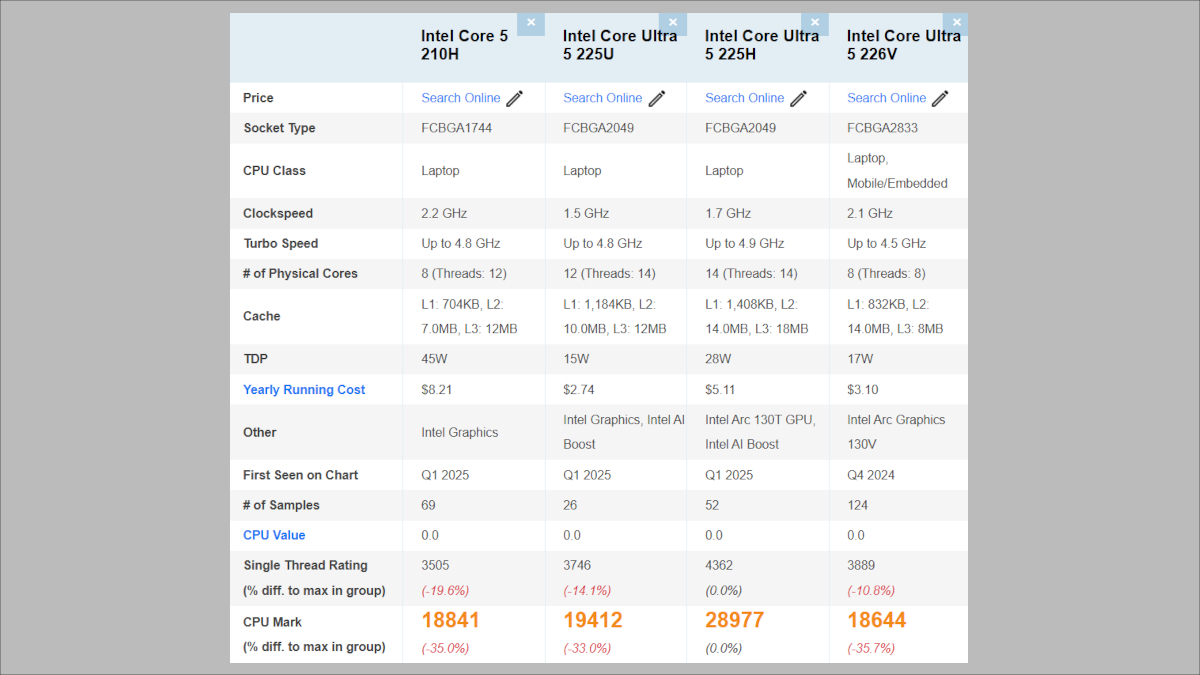Remove Intel Core Ultra 5 225U column
Screen dimensions: 1200x675
(672, 23)
